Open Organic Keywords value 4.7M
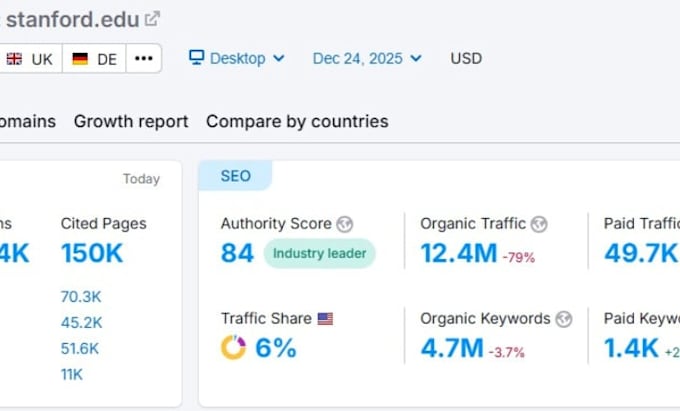Screen dimensions: 680x411 pos(452,348)
